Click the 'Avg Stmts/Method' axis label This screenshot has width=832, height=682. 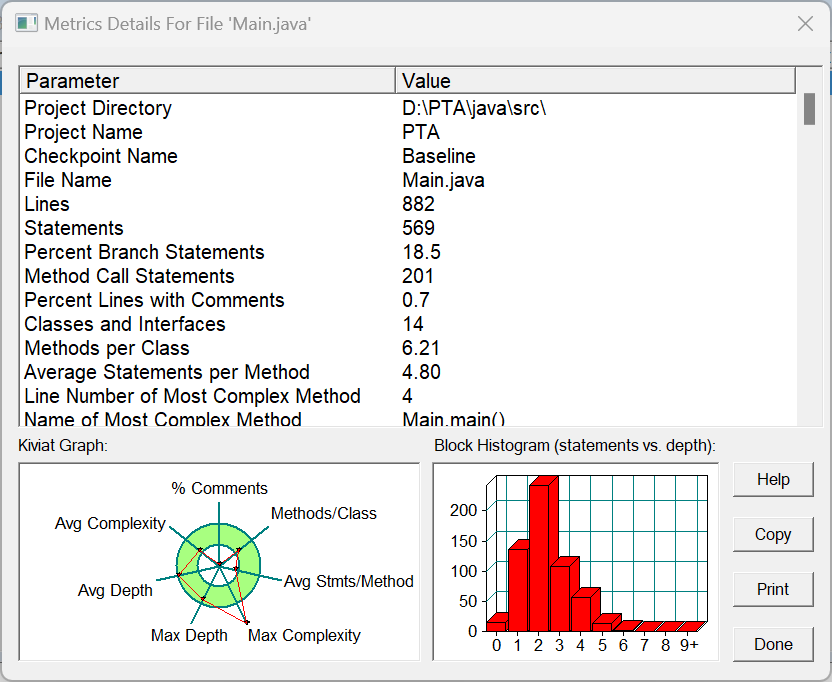click(x=349, y=581)
